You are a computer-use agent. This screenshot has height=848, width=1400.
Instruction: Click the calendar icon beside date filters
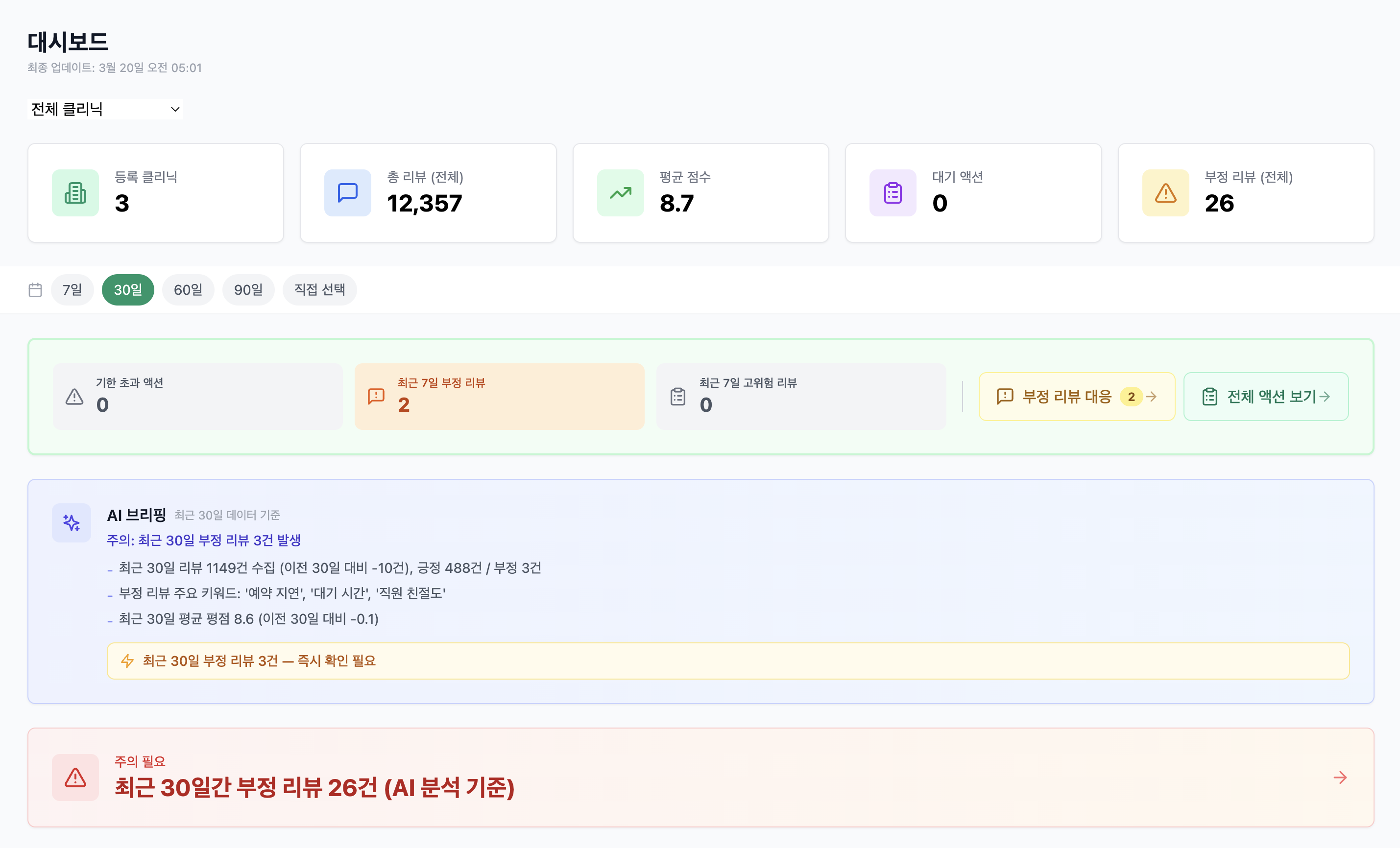coord(35,290)
